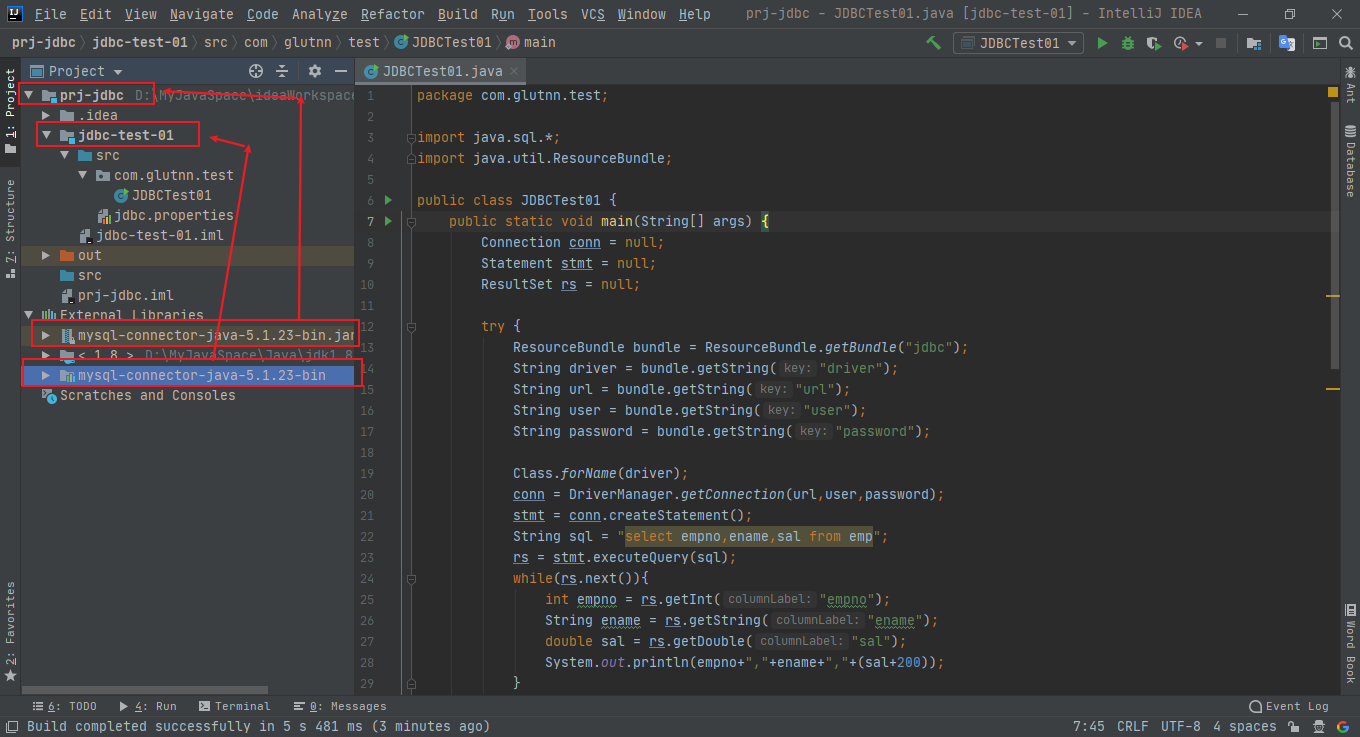Toggle tool window bars icon bottom-left
Image resolution: width=1360 pixels, height=737 pixels.
10,727
